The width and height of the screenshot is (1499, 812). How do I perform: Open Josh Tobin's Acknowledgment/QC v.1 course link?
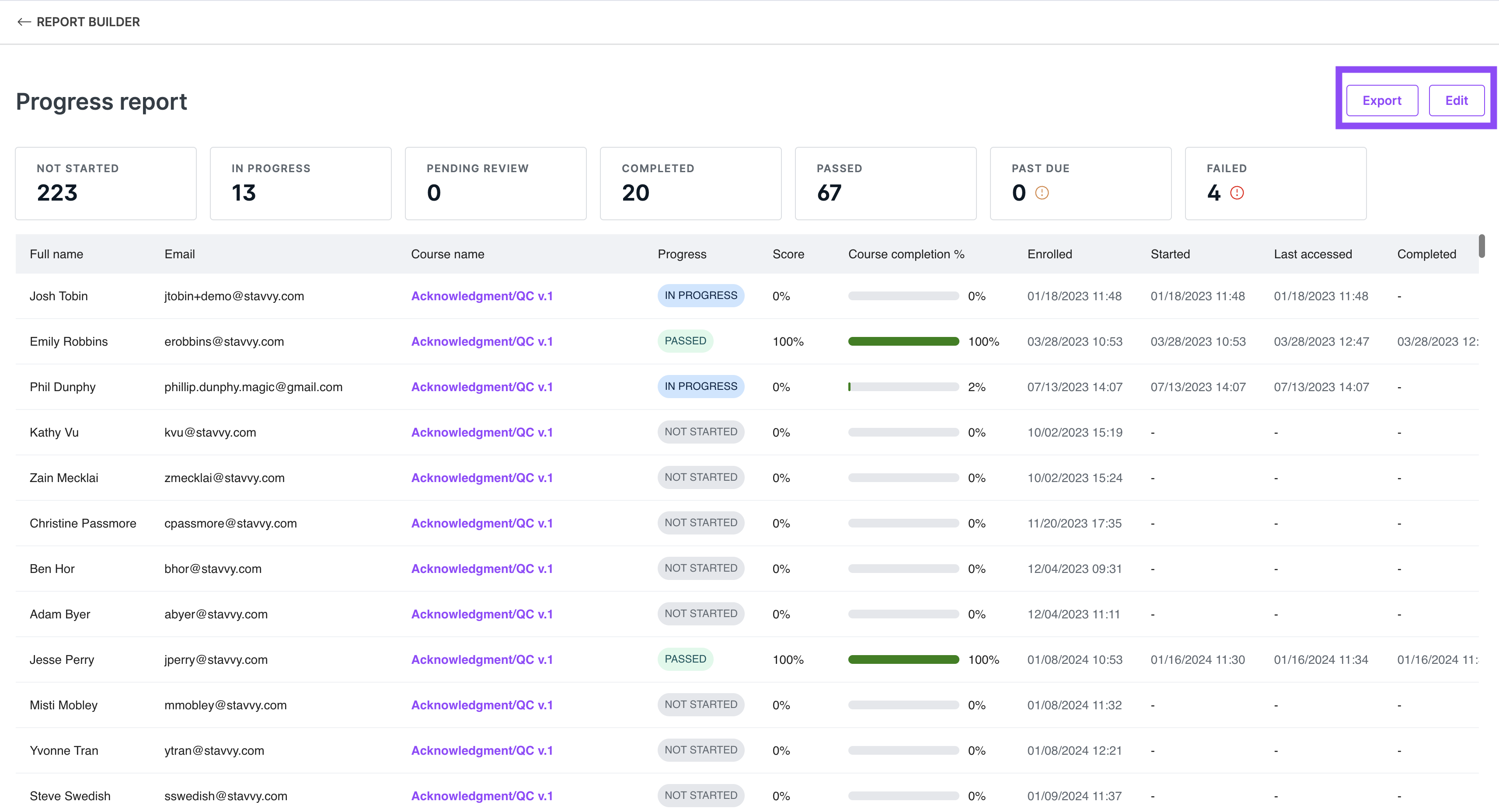tap(482, 296)
